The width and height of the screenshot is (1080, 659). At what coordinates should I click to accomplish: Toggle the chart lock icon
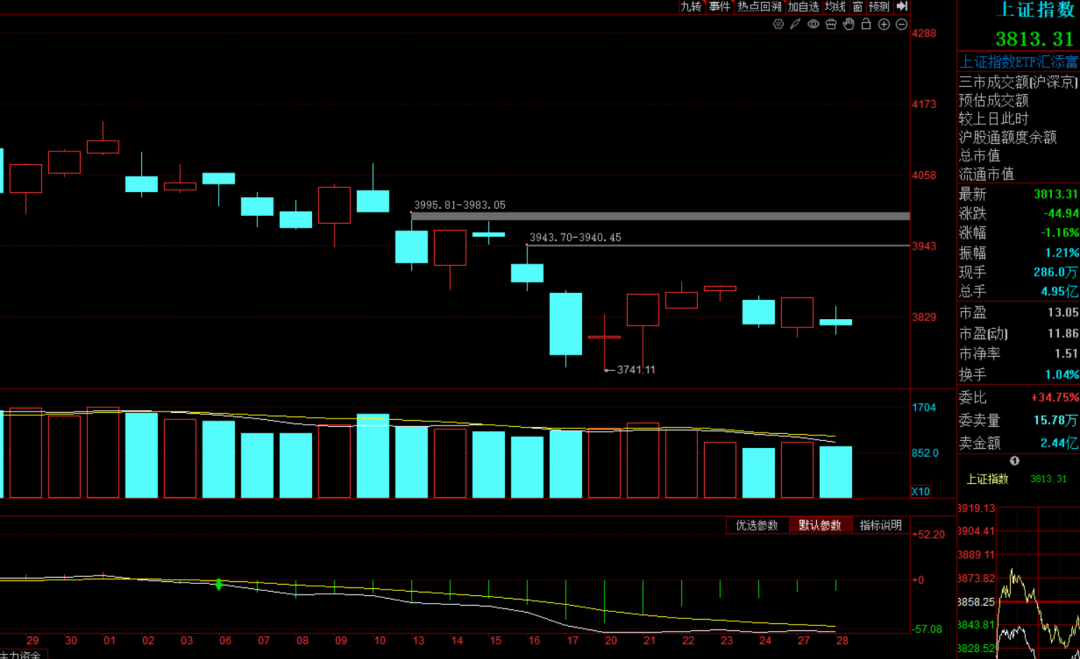(866, 24)
